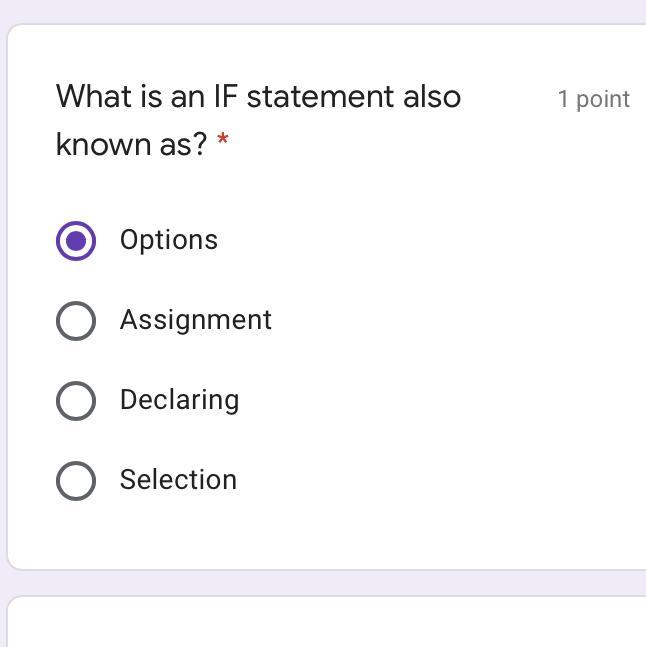Image resolution: width=646 pixels, height=647 pixels.
Task: Click the lavender gap between the cards
Action: 326,583
